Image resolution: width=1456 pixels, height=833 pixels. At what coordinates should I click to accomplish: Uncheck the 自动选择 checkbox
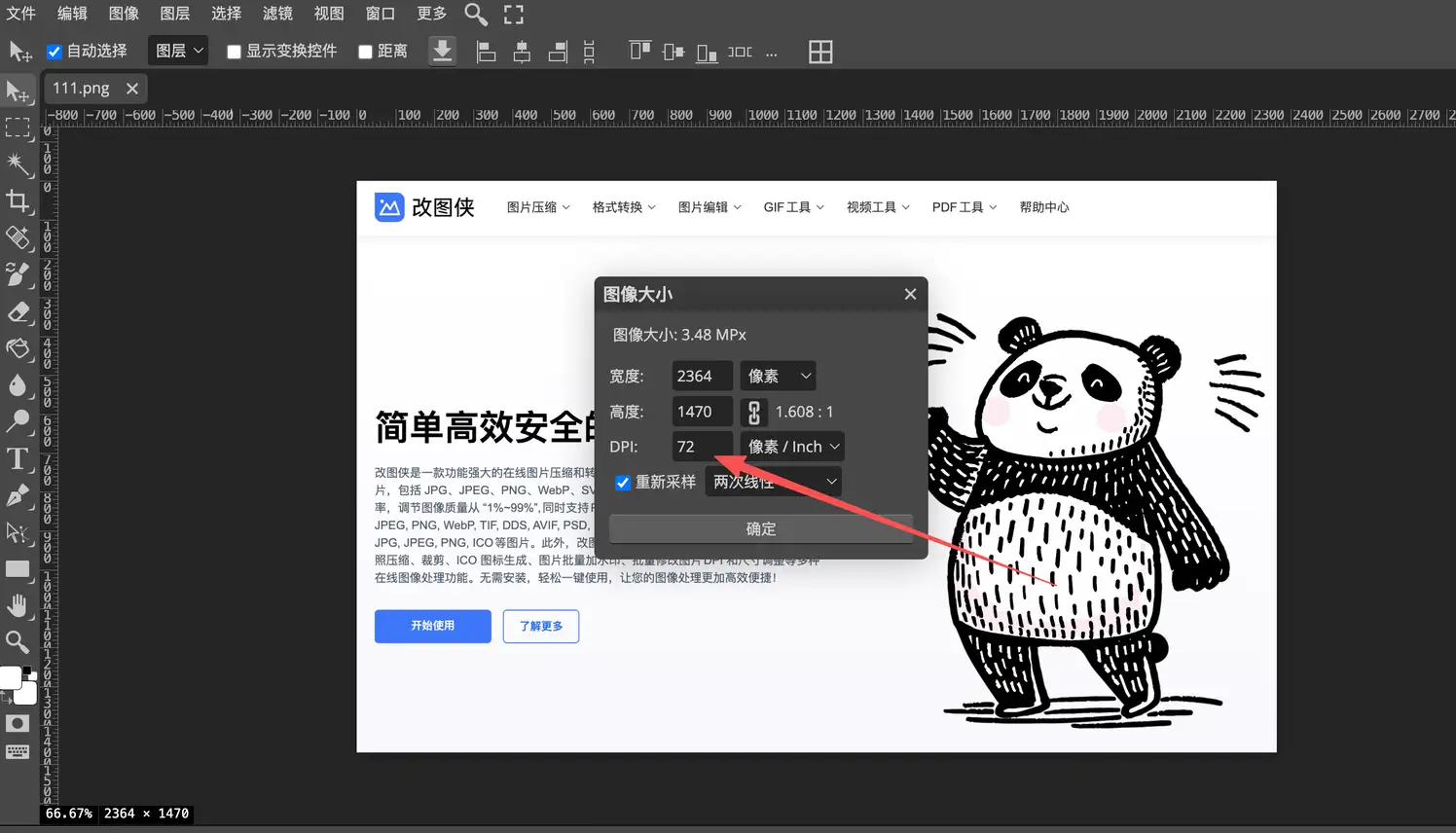(x=55, y=51)
